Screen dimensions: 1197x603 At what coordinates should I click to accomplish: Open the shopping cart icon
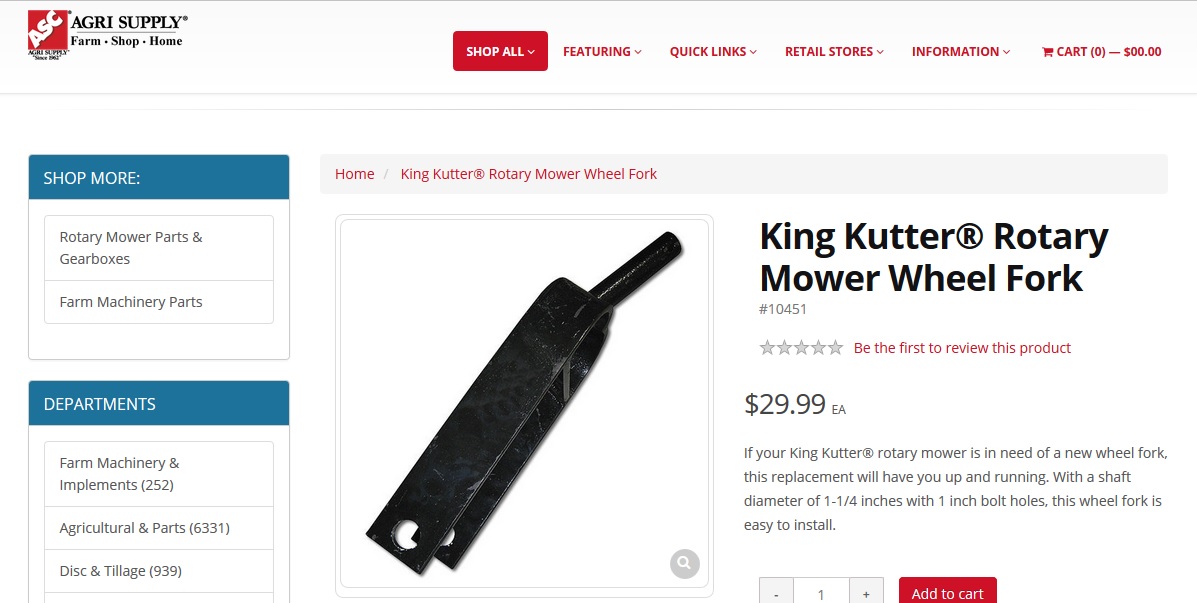(1047, 52)
